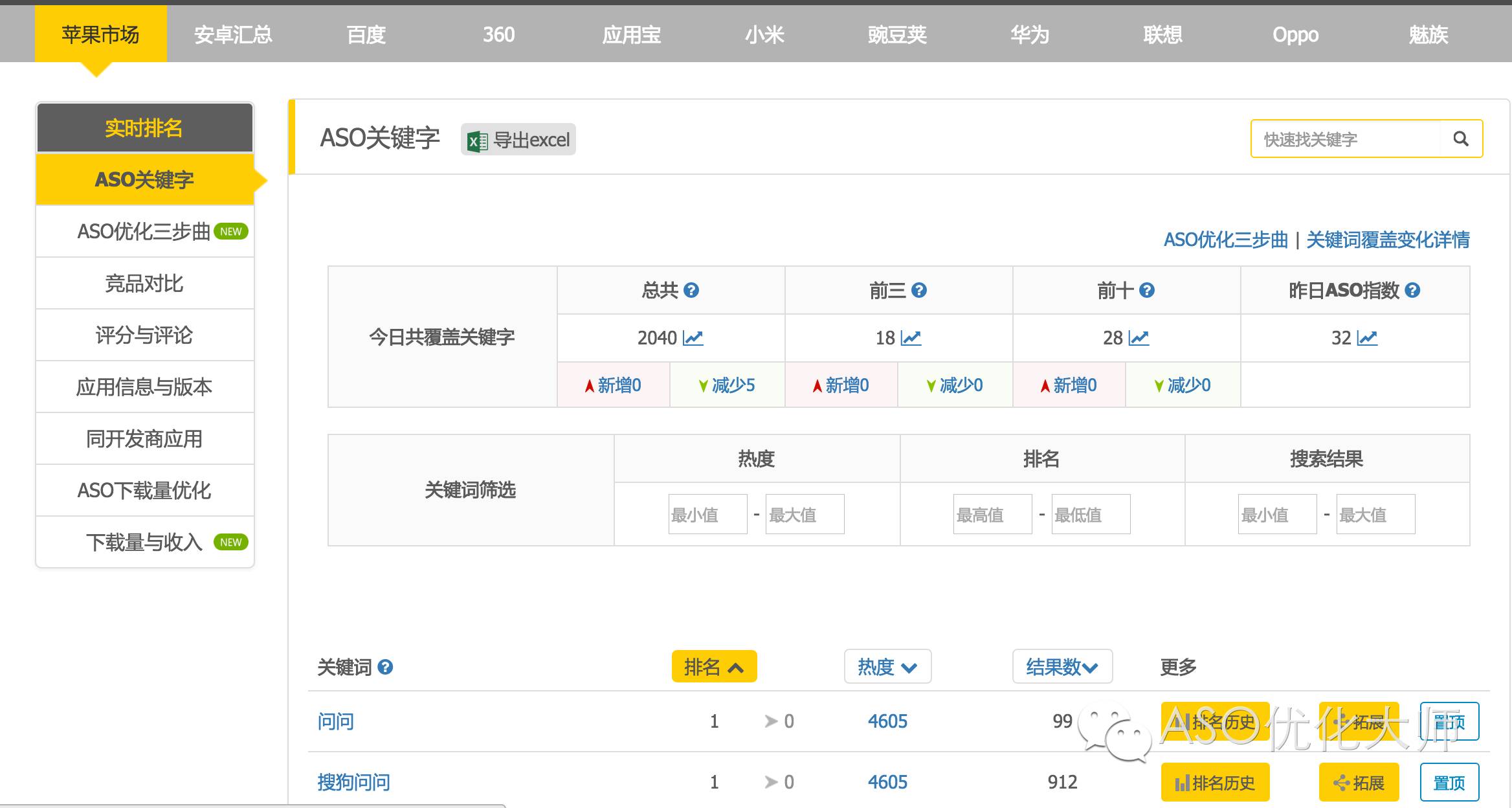Focus 排名 最高值 filter field
This screenshot has width=1512, height=808.
point(993,514)
